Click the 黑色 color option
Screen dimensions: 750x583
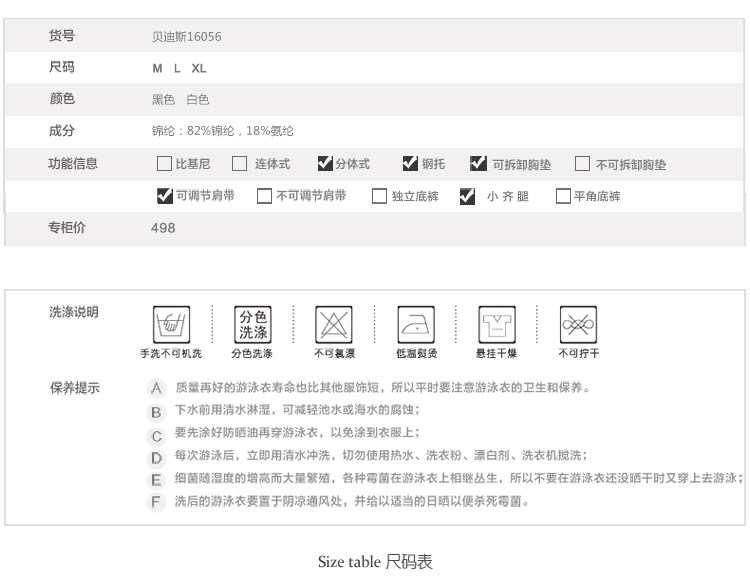point(163,99)
